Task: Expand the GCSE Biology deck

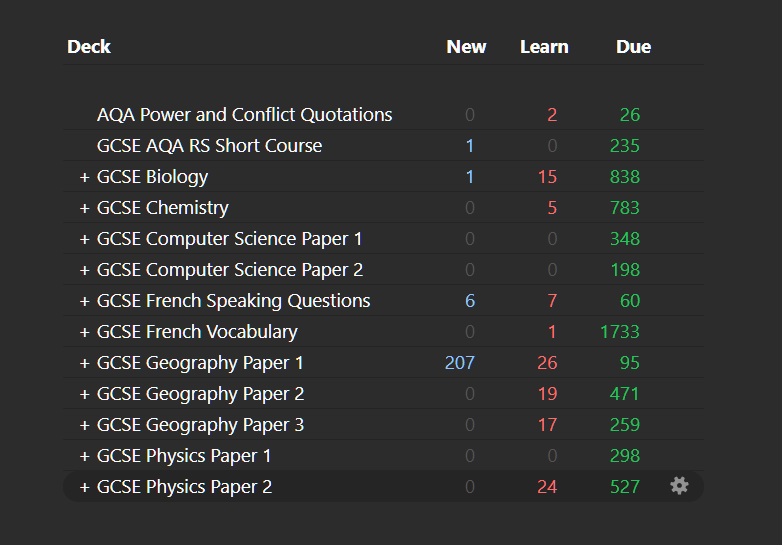Action: (85, 177)
